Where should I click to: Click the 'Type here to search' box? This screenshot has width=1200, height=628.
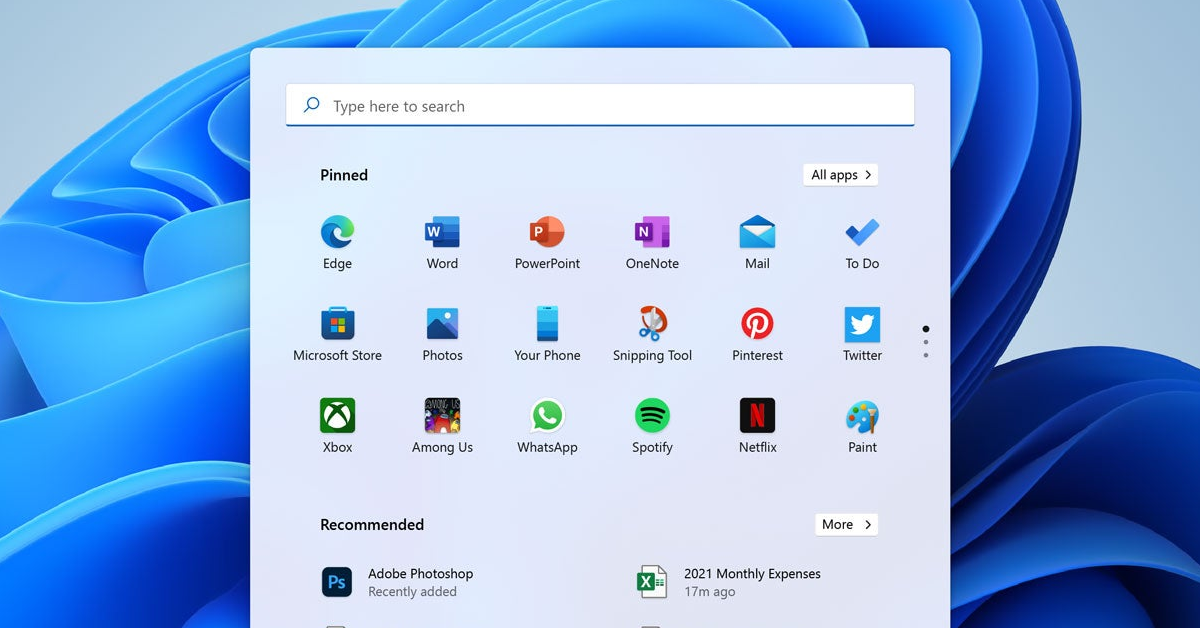coord(600,105)
